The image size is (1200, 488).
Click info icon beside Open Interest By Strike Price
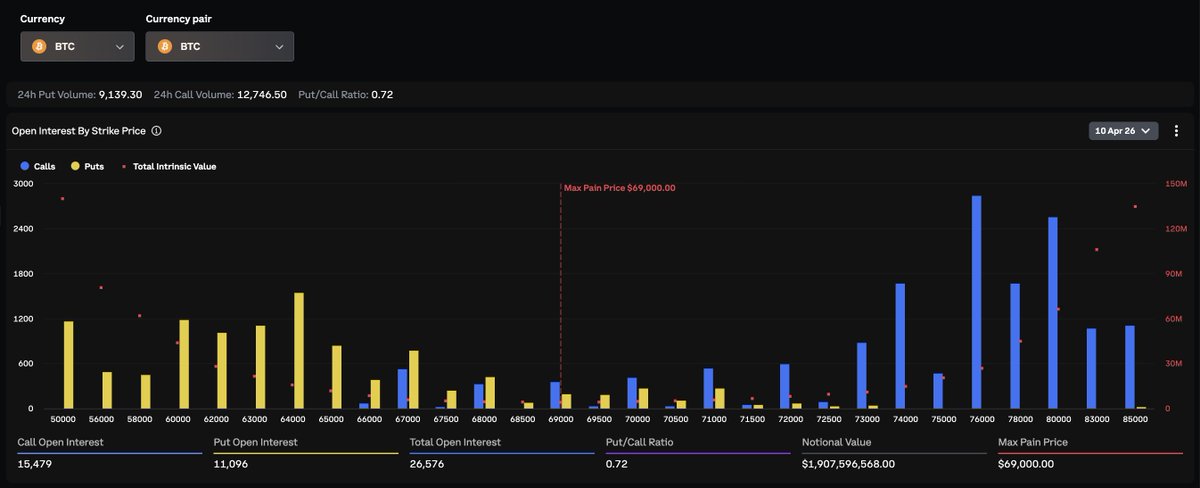pos(157,131)
